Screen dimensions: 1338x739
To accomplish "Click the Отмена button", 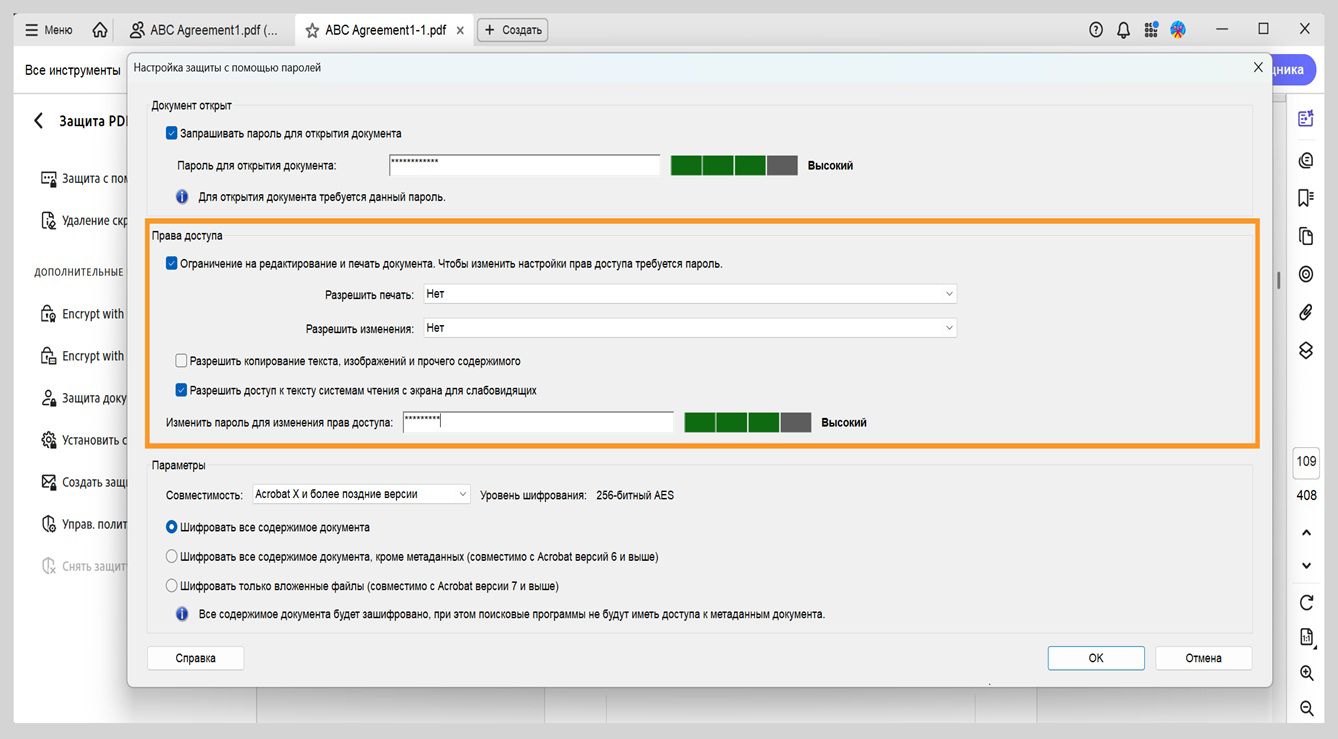I will (x=1204, y=658).
